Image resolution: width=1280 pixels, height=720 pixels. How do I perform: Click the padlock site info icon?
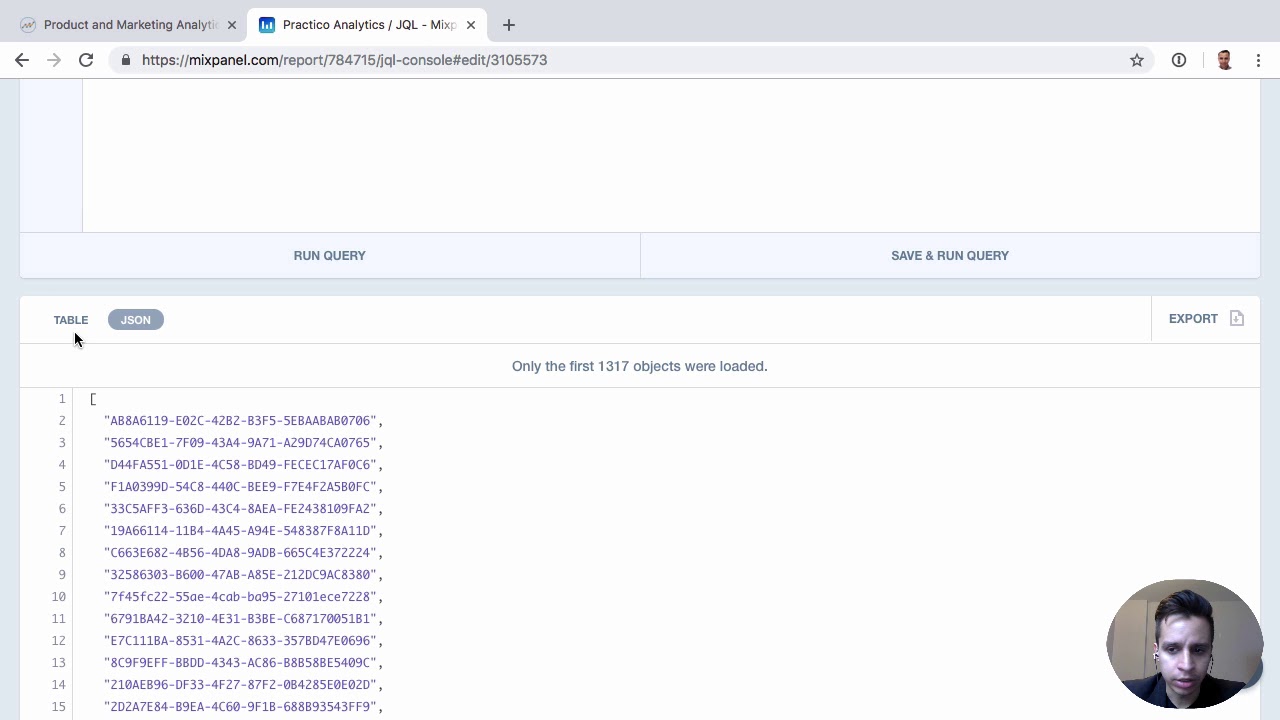(125, 60)
